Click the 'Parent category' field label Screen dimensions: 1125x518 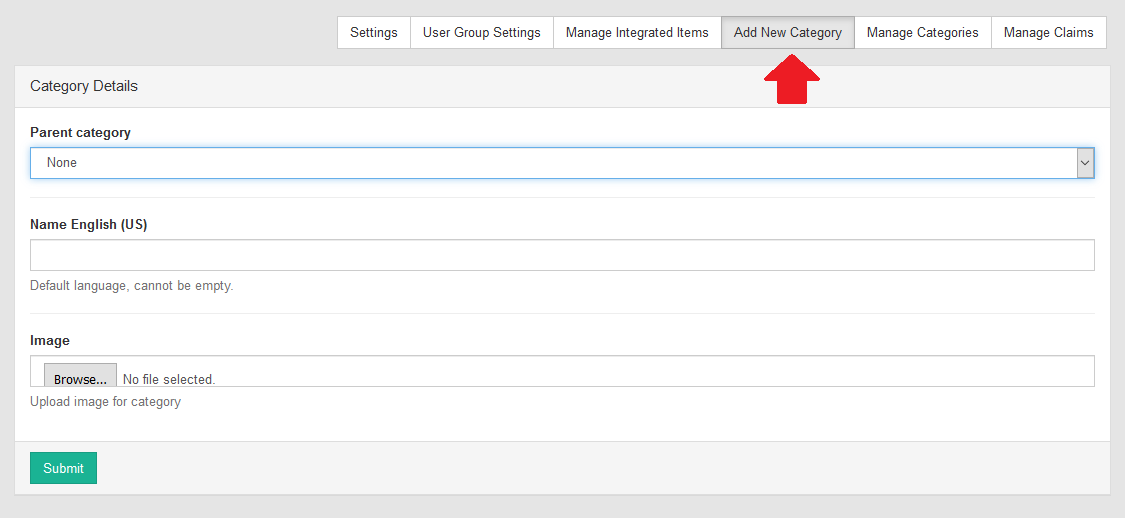(x=80, y=132)
